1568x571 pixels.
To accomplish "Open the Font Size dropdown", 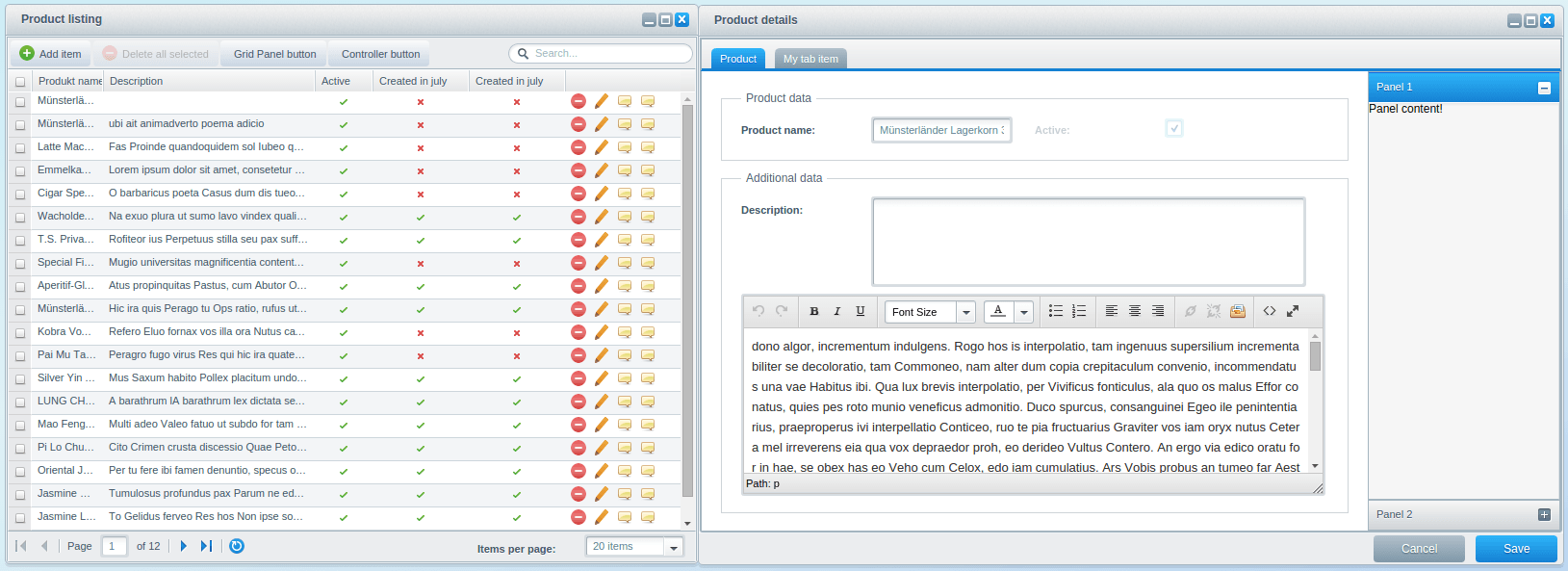I will (965, 312).
